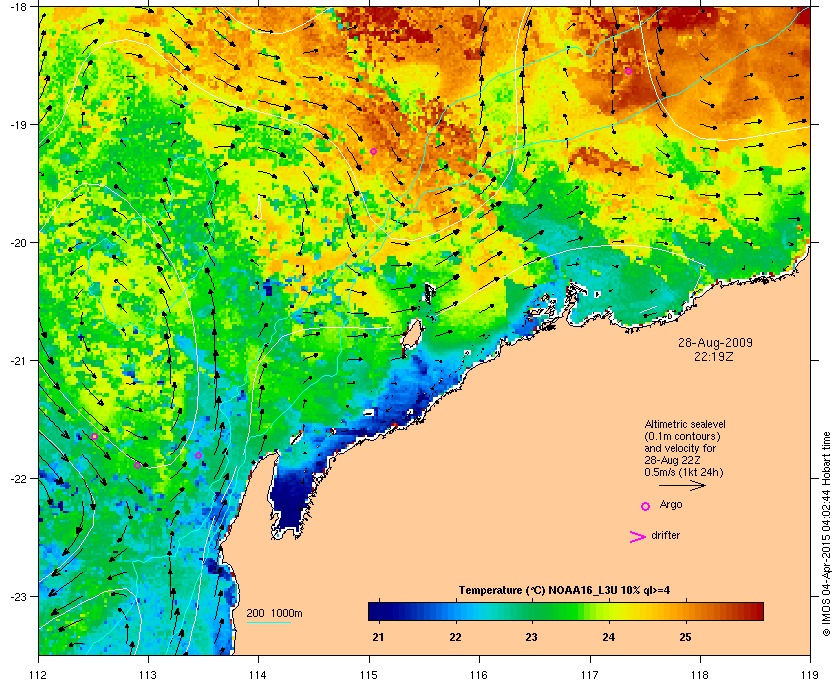Click the magenta Argo circle in legend

point(646,506)
